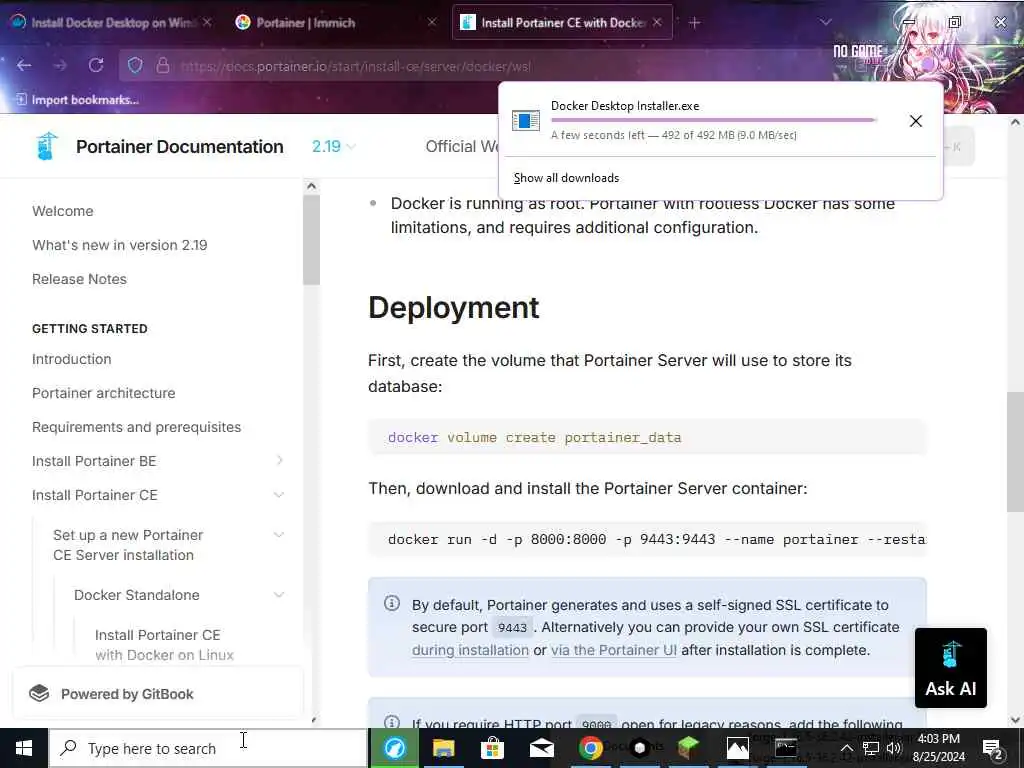Image resolution: width=1024 pixels, height=768 pixels.
Task: Dismiss the Docker Desktop Installer download entry
Action: (x=916, y=121)
